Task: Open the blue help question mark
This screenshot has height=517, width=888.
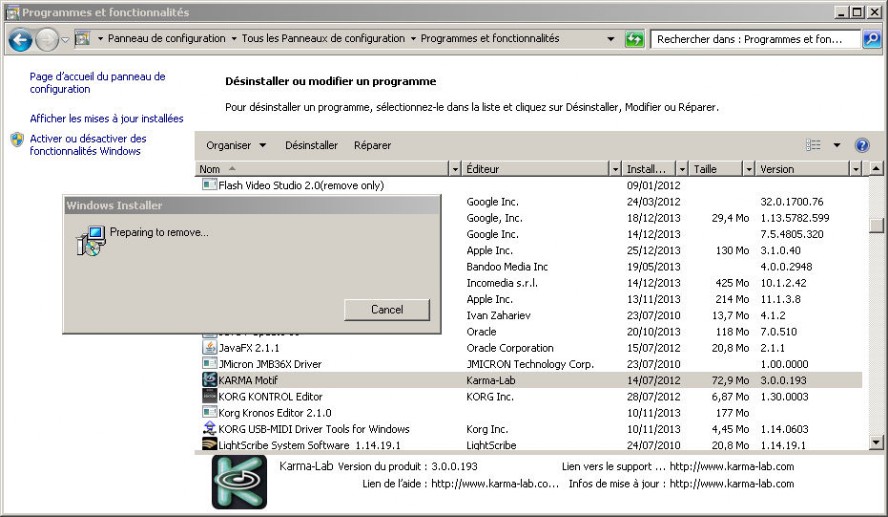Action: pyautogui.click(x=862, y=145)
